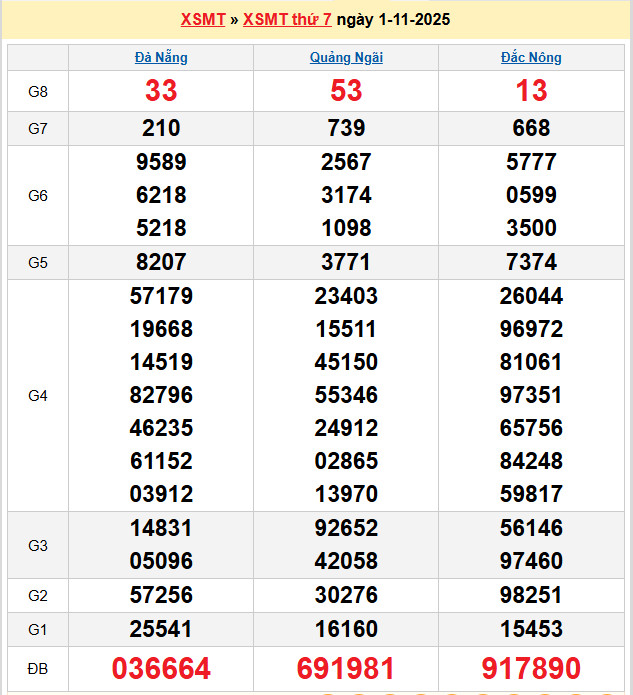Click Đắc Nông special prize 917890

[531, 669]
